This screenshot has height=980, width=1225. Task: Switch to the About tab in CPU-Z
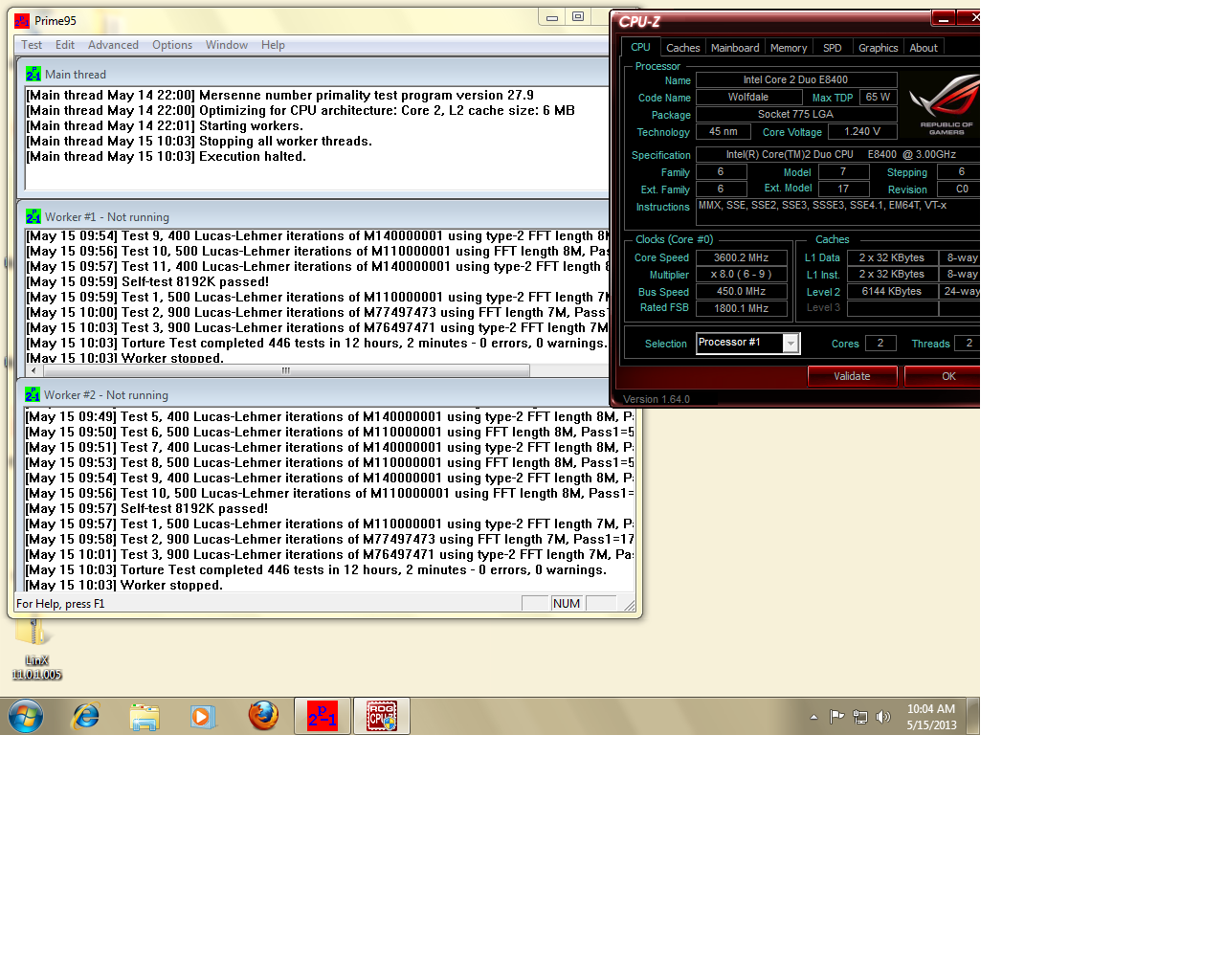tap(924, 48)
